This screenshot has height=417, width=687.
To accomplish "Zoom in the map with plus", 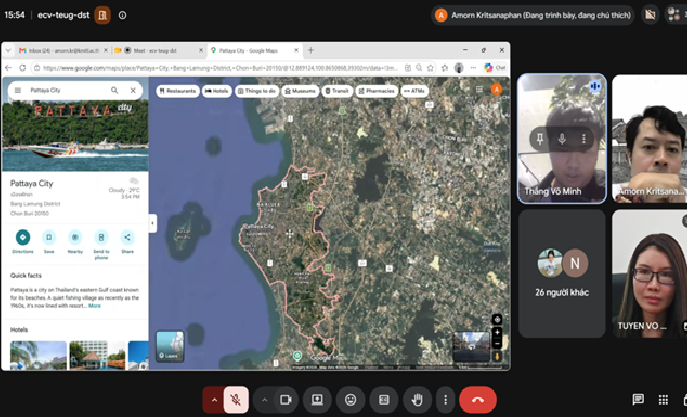I will 497,333.
